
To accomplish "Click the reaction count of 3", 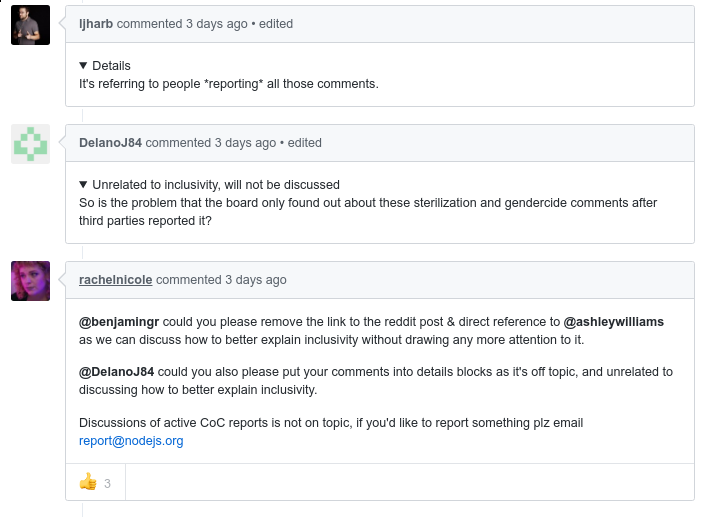I will pos(107,483).
